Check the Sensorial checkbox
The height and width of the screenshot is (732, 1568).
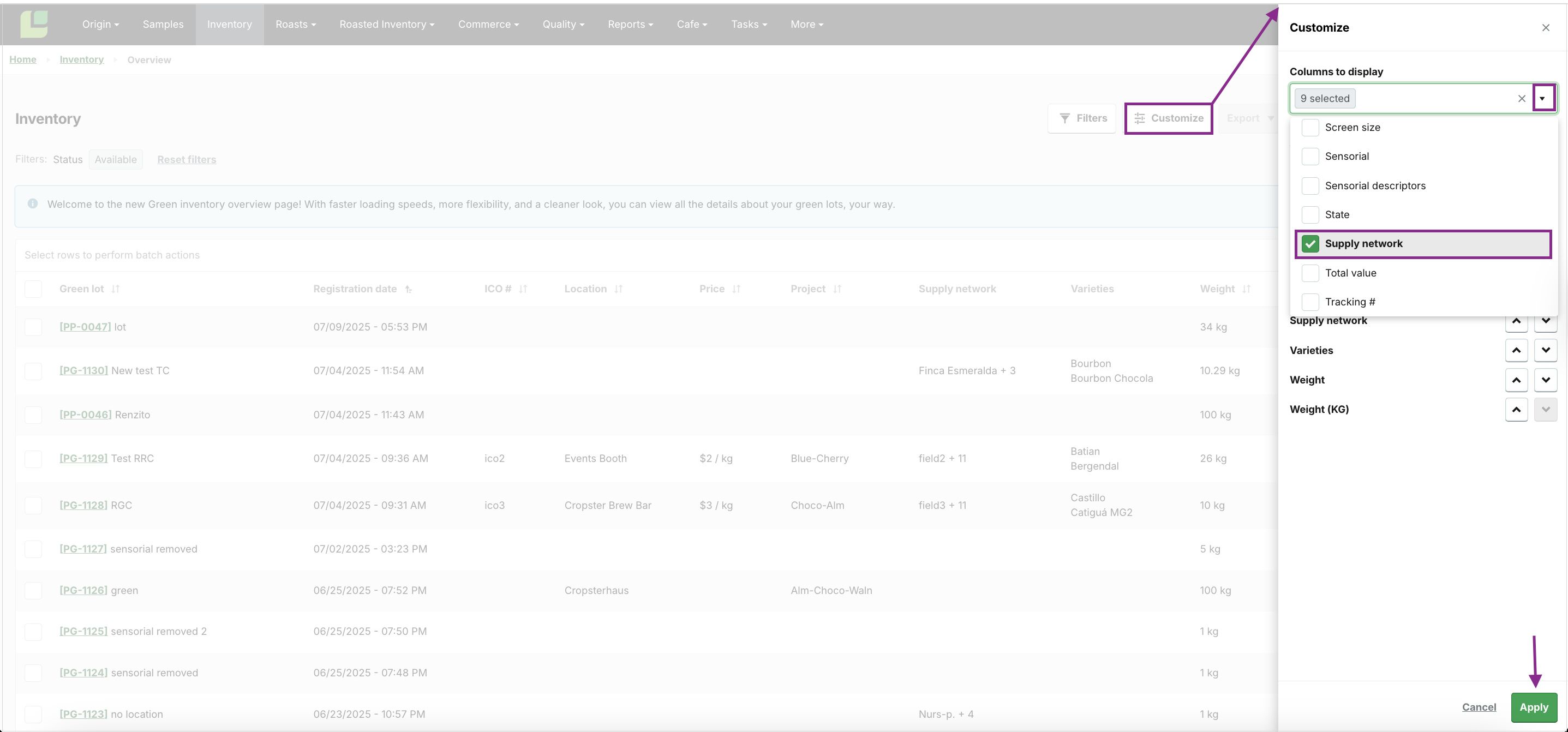[x=1310, y=157]
